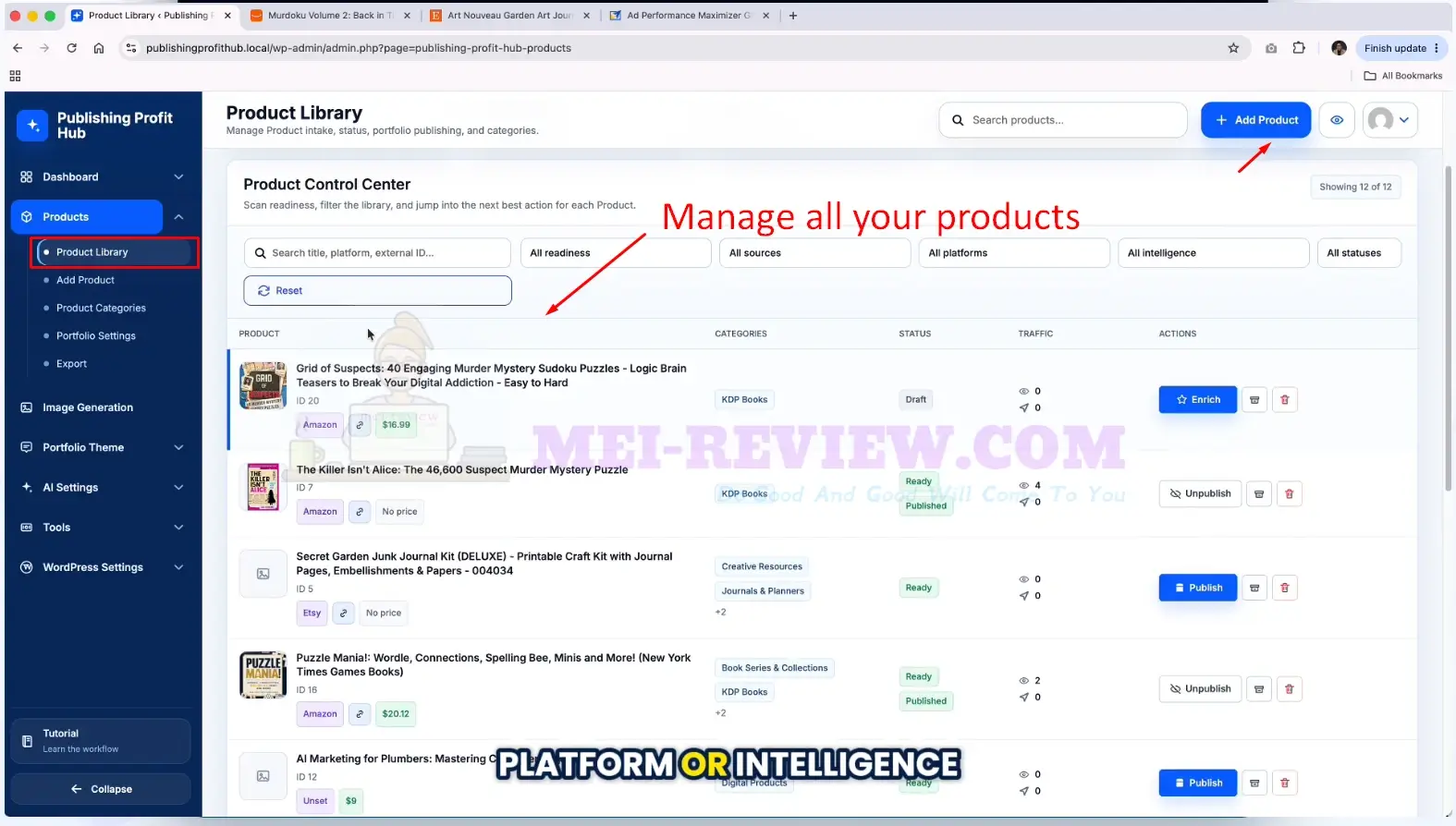Viewport: 1456px width, 826px height.
Task: Click the Reset filters button
Action: (x=377, y=291)
